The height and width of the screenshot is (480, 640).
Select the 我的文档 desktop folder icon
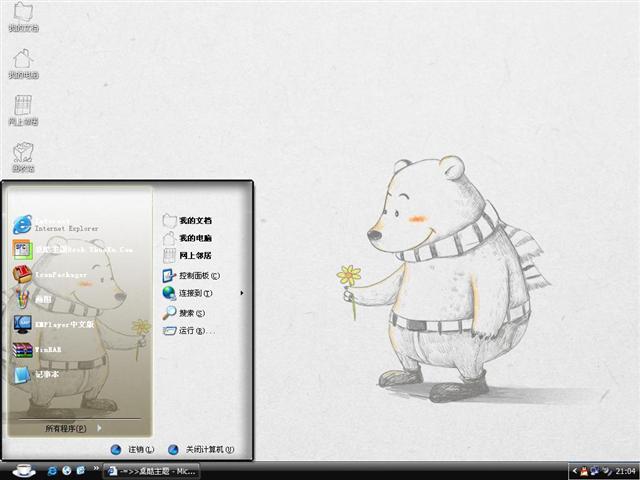click(23, 16)
